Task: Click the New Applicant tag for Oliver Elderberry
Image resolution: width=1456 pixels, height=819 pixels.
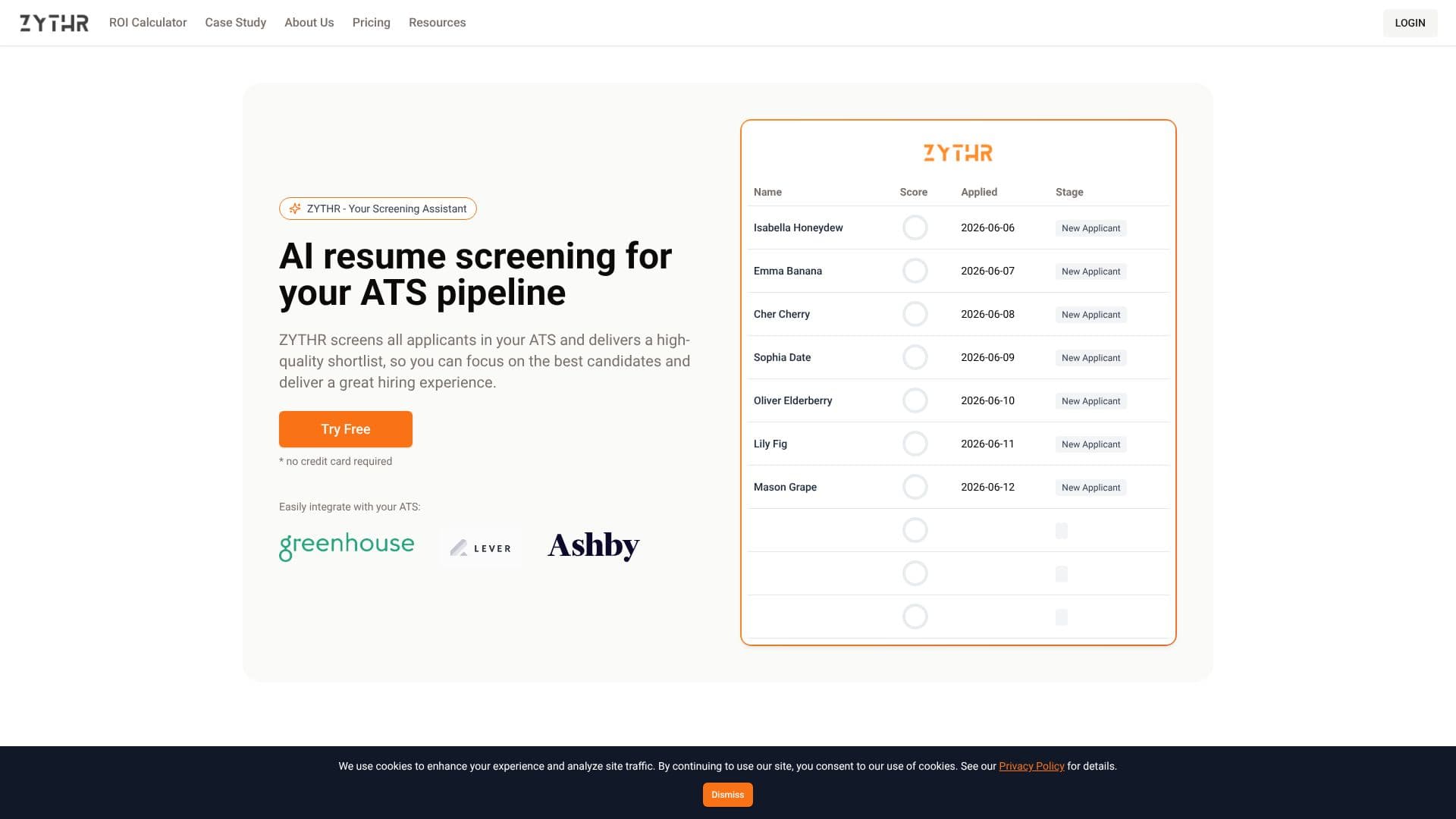Action: (1090, 401)
